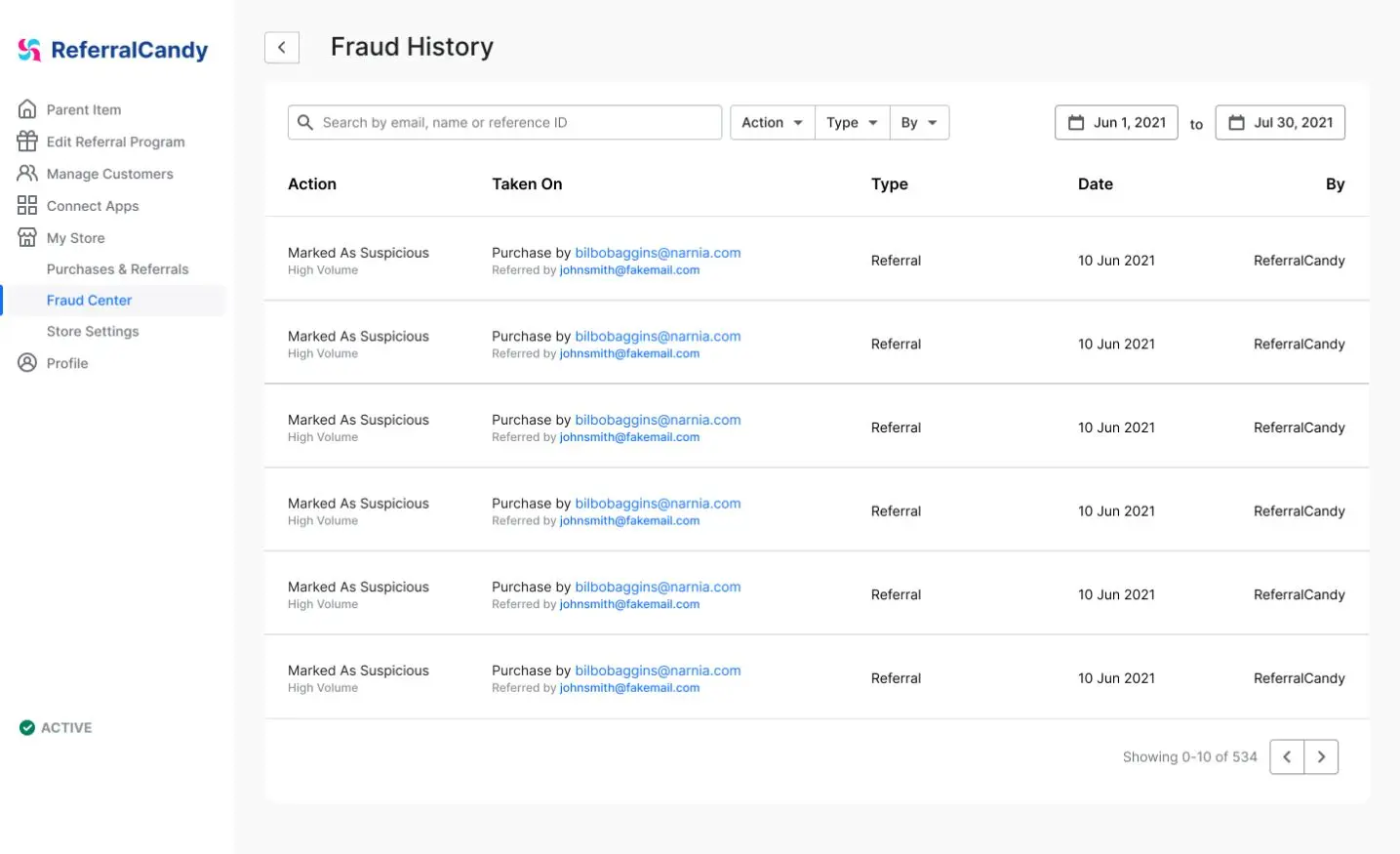Click the ReferralCandy logo
Image resolution: width=1400 pixels, height=854 pixels.
point(112,50)
